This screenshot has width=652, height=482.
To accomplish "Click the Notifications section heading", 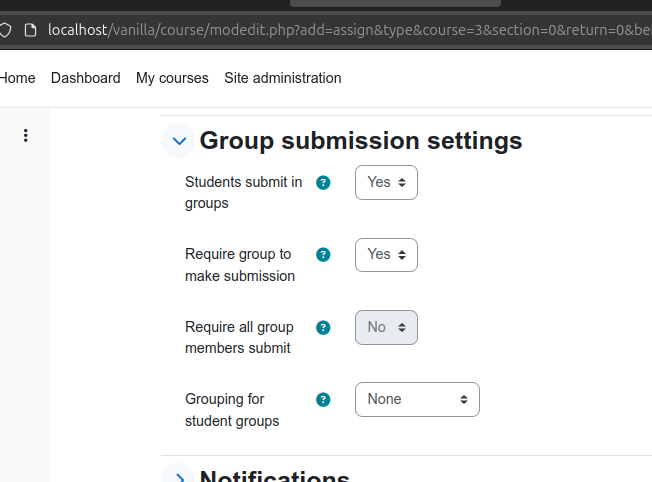I will click(x=274, y=476).
